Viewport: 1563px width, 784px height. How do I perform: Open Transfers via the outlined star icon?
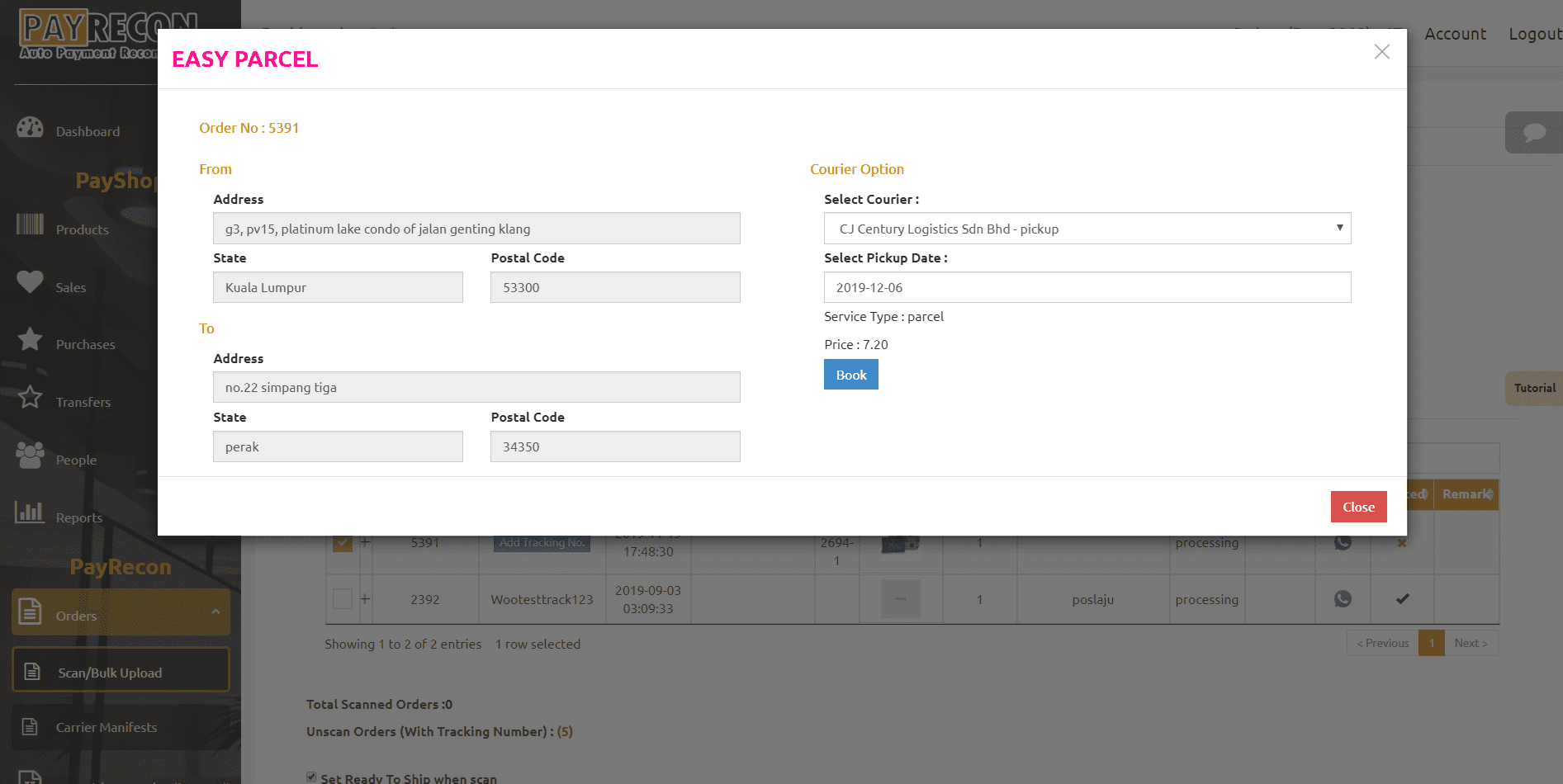[x=30, y=397]
